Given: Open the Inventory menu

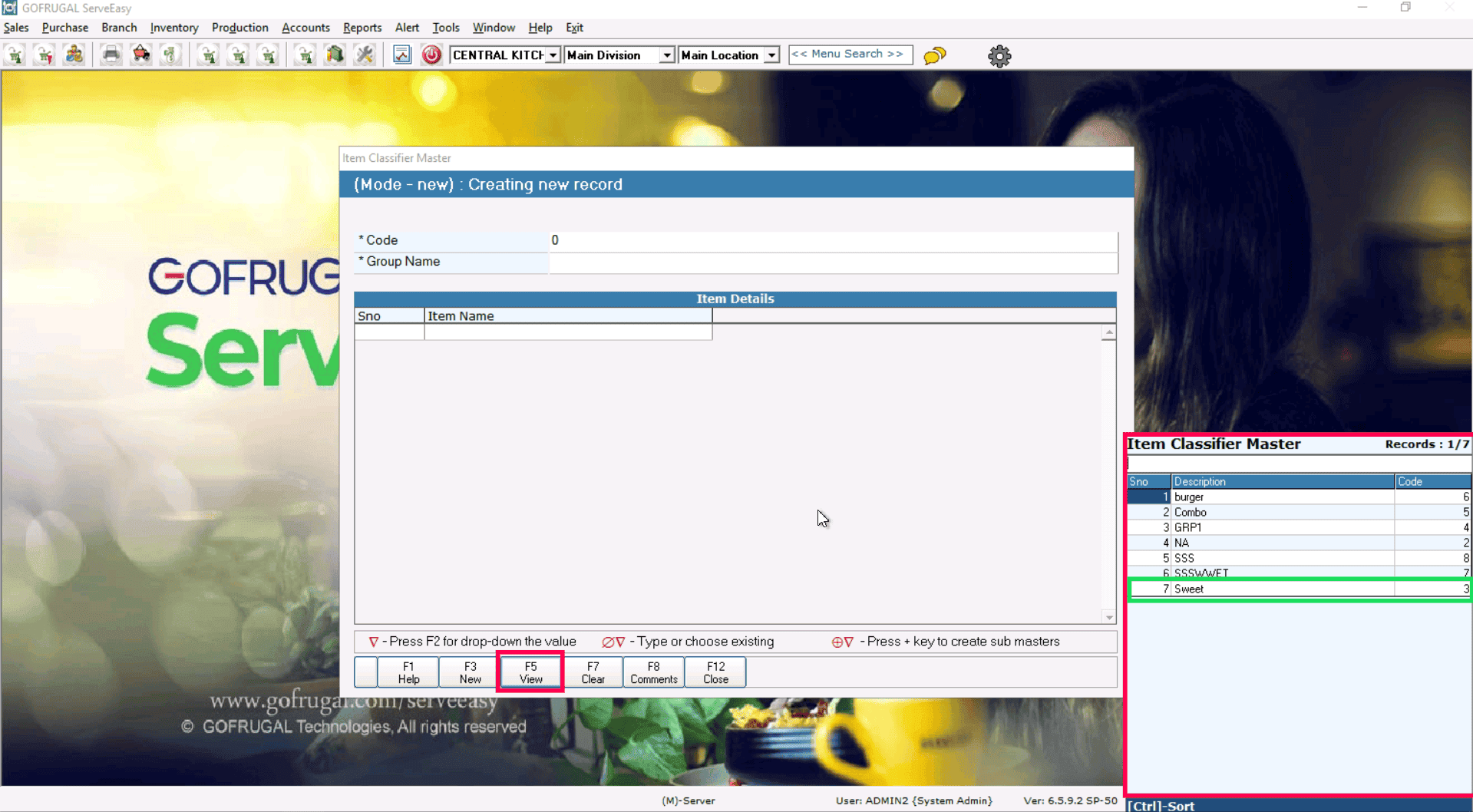Looking at the screenshot, I should coord(174,28).
